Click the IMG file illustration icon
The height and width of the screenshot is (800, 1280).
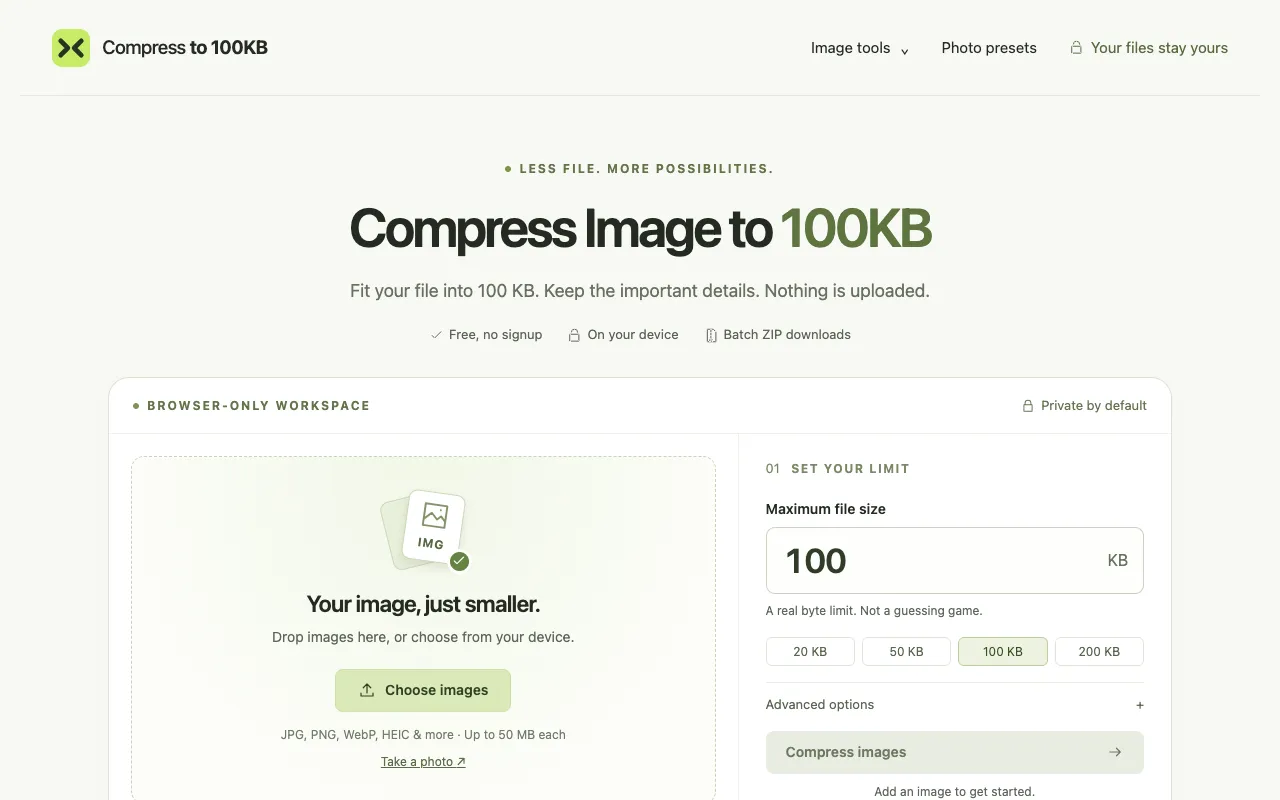(x=425, y=531)
